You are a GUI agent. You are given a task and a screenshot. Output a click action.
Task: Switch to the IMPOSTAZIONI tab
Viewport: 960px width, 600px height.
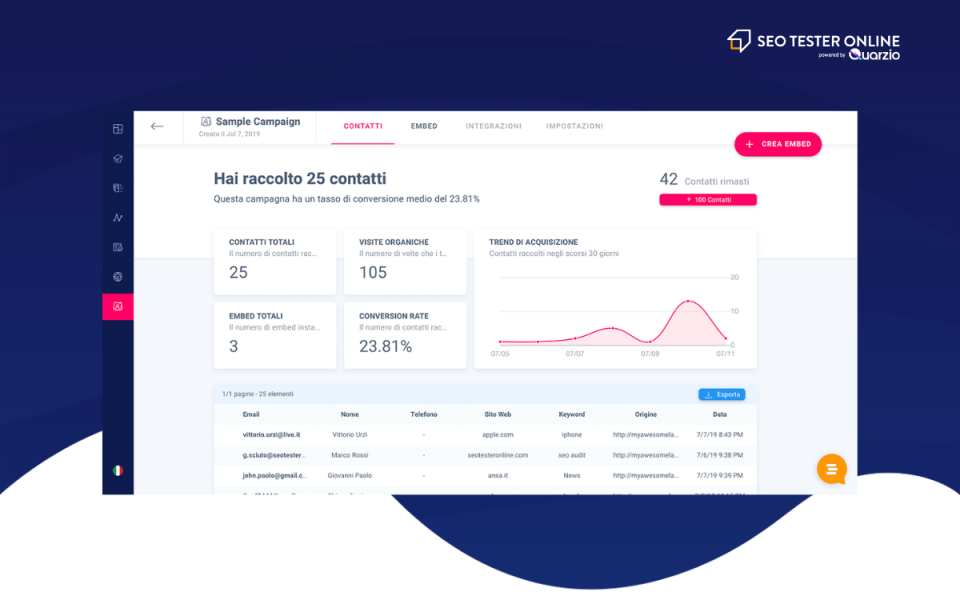pos(574,126)
